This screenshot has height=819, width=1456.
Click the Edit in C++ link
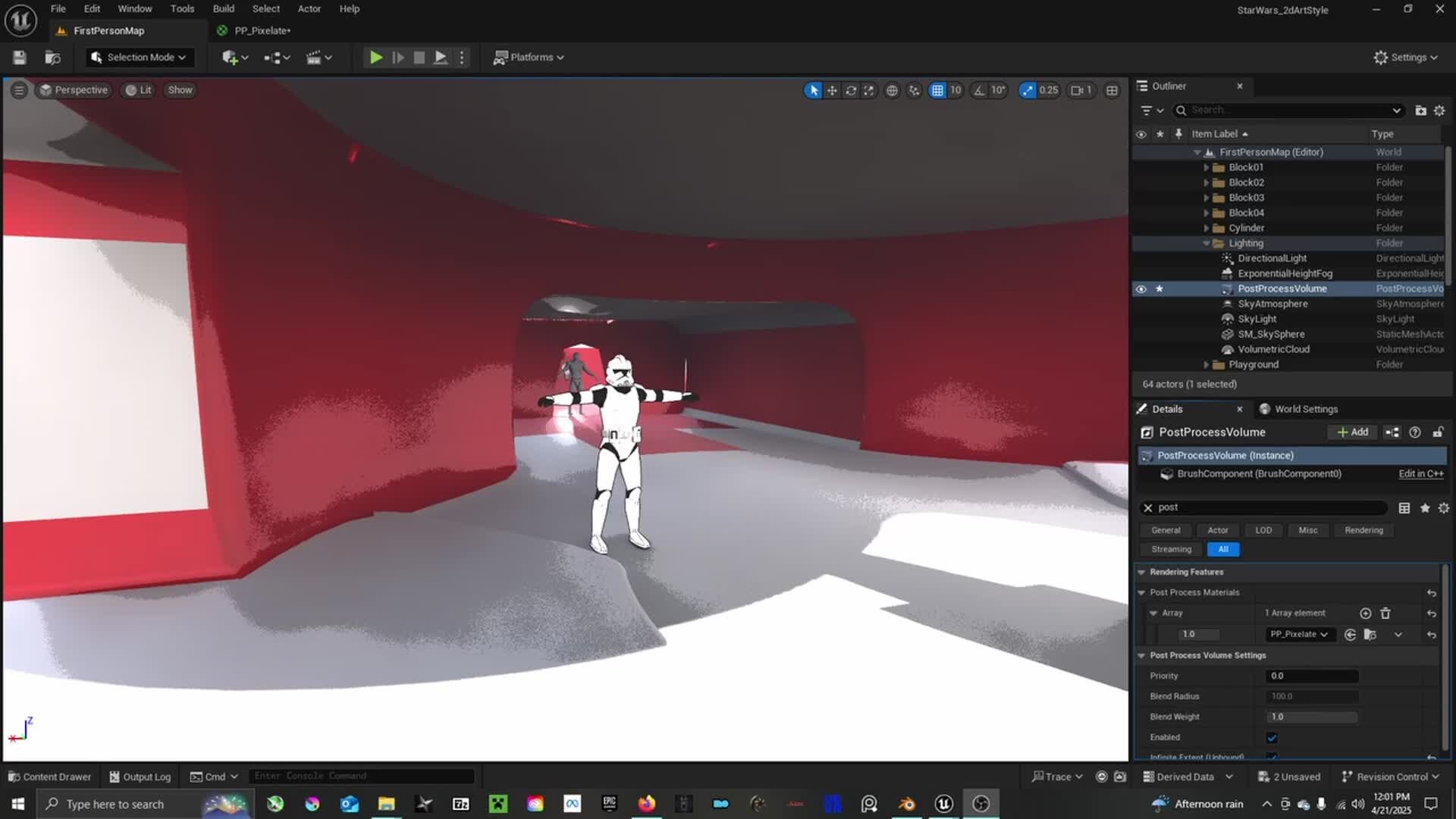click(1419, 473)
